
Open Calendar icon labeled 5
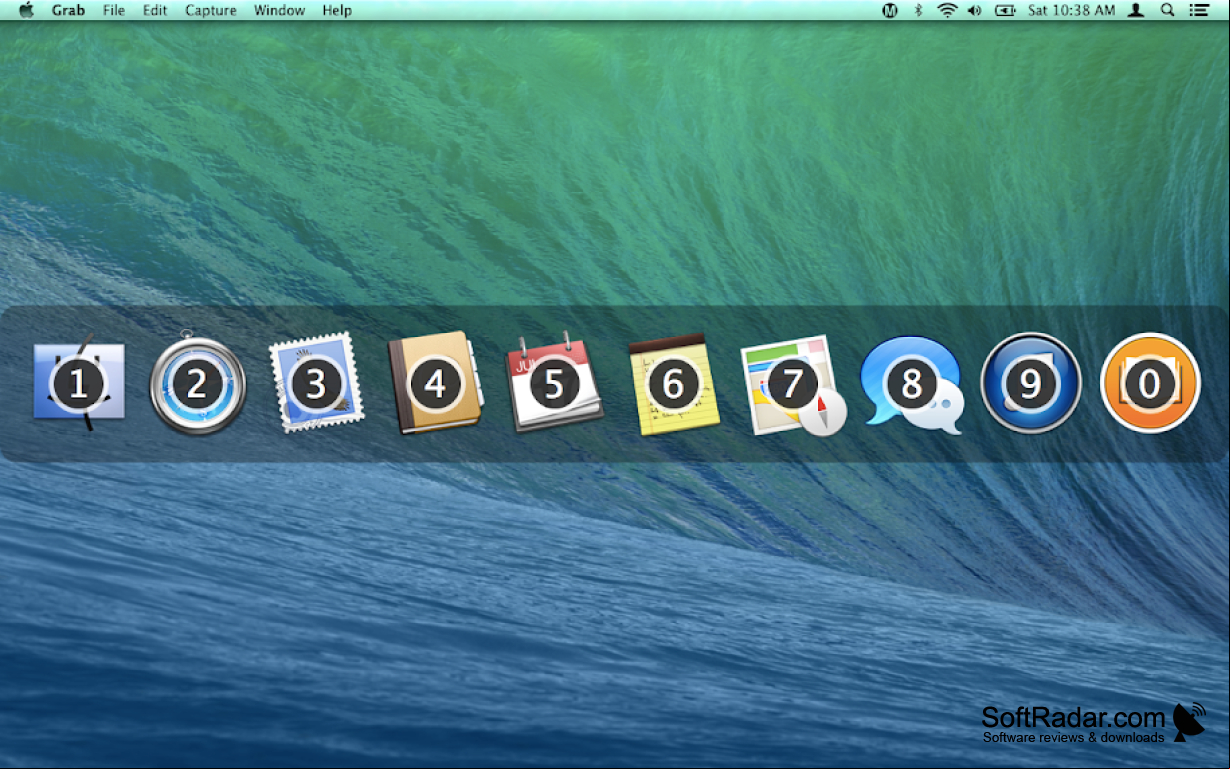tap(555, 383)
